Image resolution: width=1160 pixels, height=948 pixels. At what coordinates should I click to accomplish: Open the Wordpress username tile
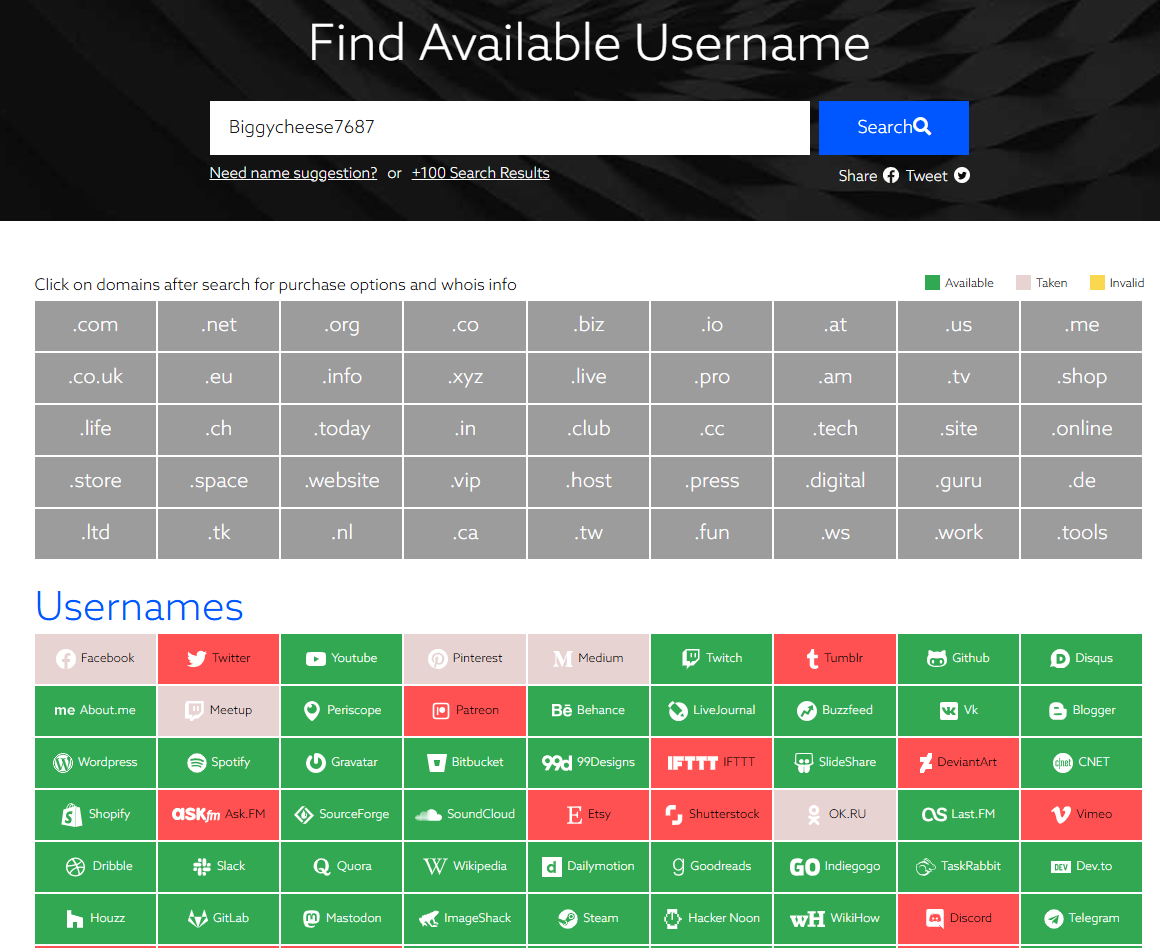pos(95,762)
